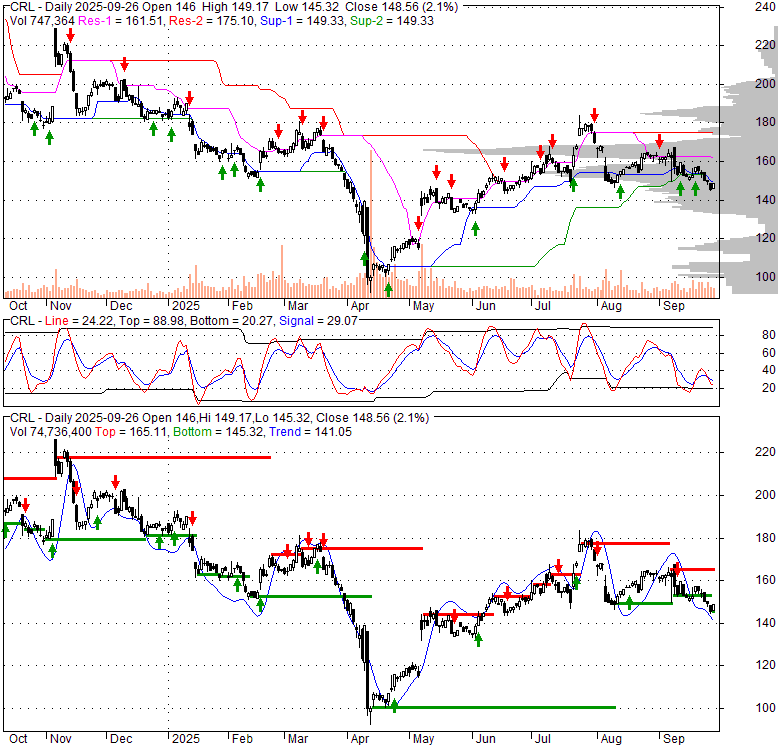Click the Sep label under the top chart
780x745 pixels.
coord(674,305)
